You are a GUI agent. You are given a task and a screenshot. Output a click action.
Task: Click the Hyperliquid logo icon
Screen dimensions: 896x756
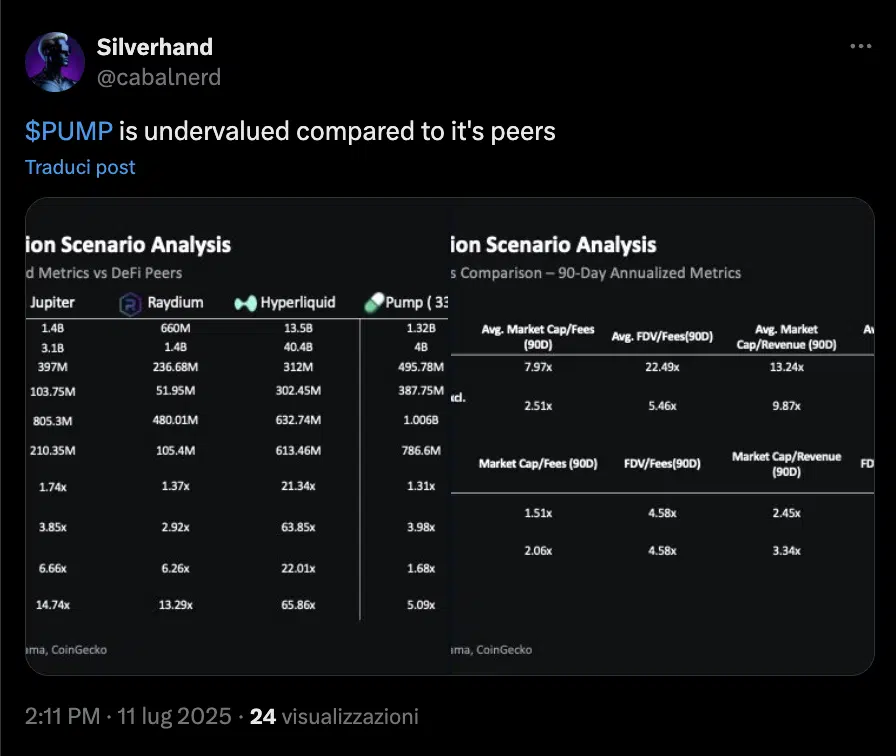click(246, 303)
